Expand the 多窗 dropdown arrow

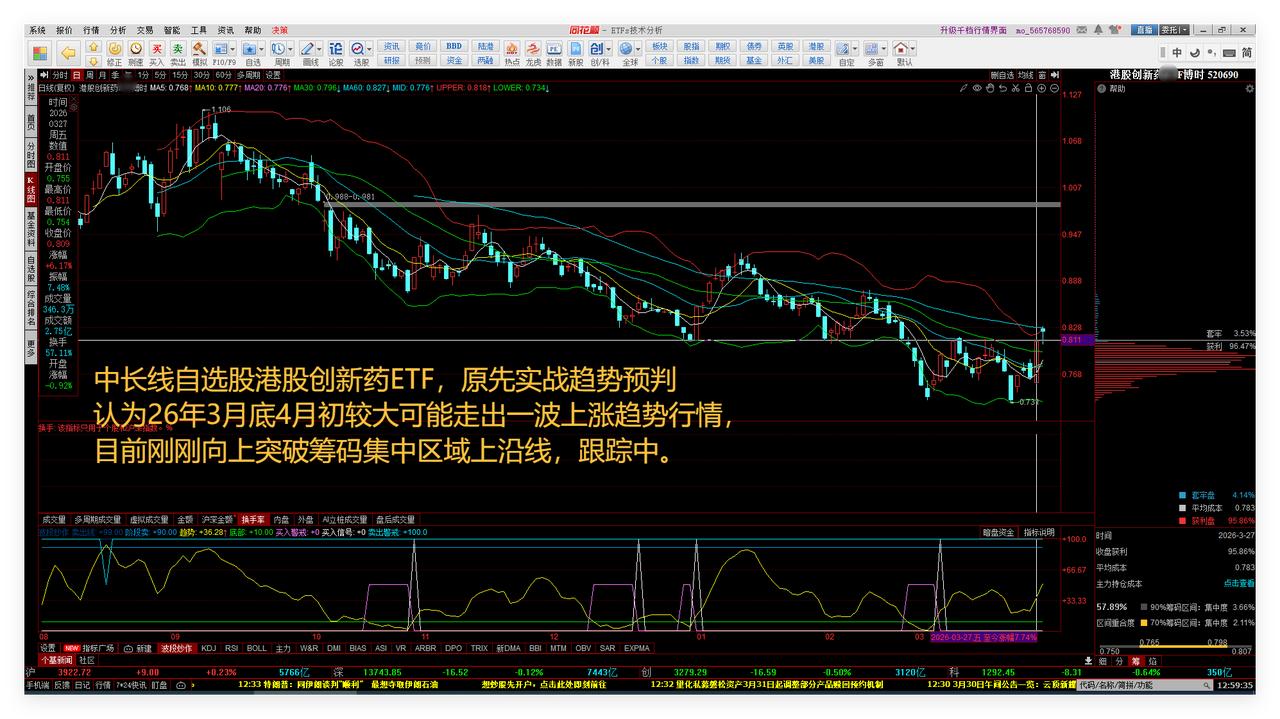click(886, 48)
